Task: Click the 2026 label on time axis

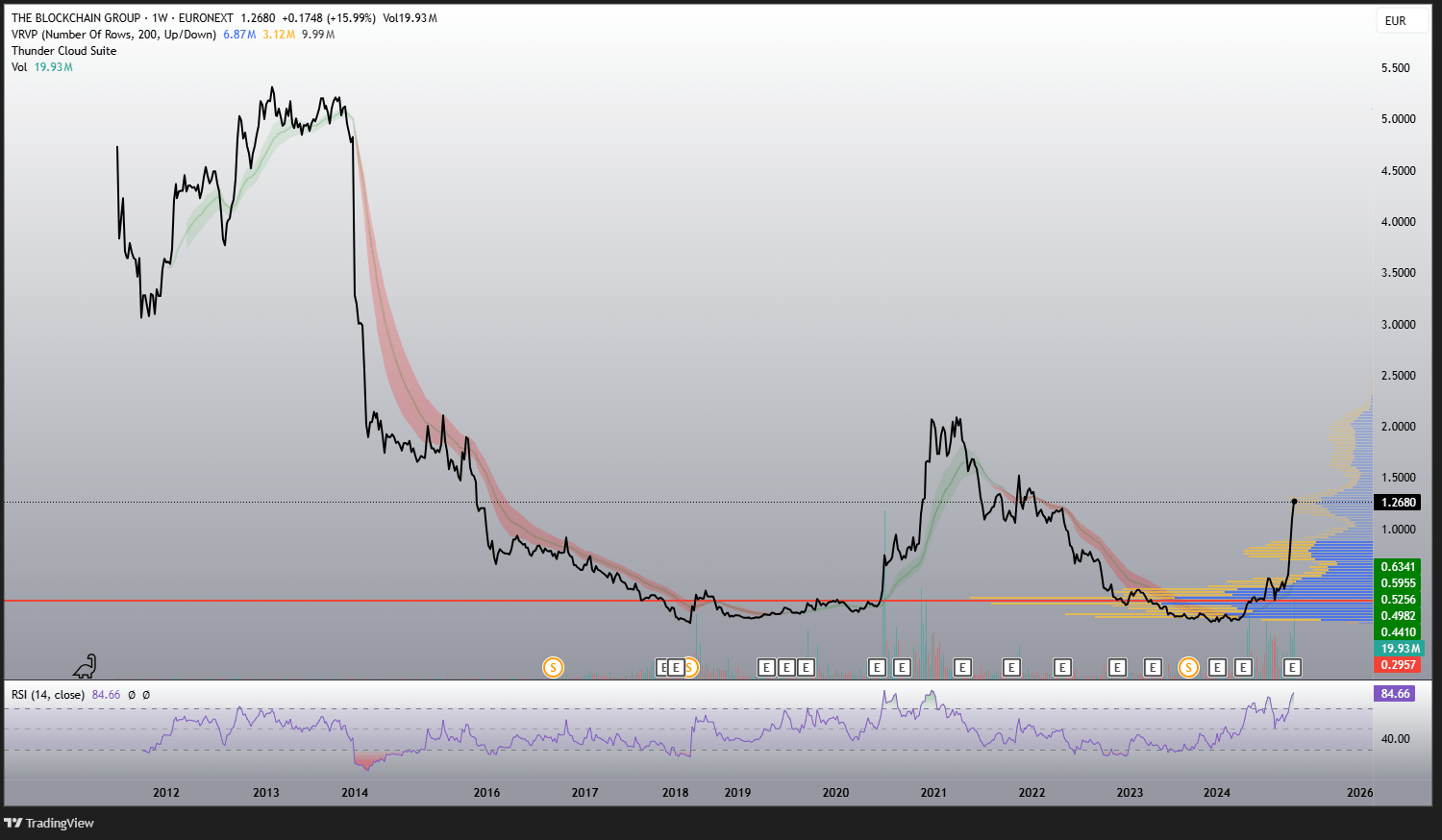Action: (1360, 793)
